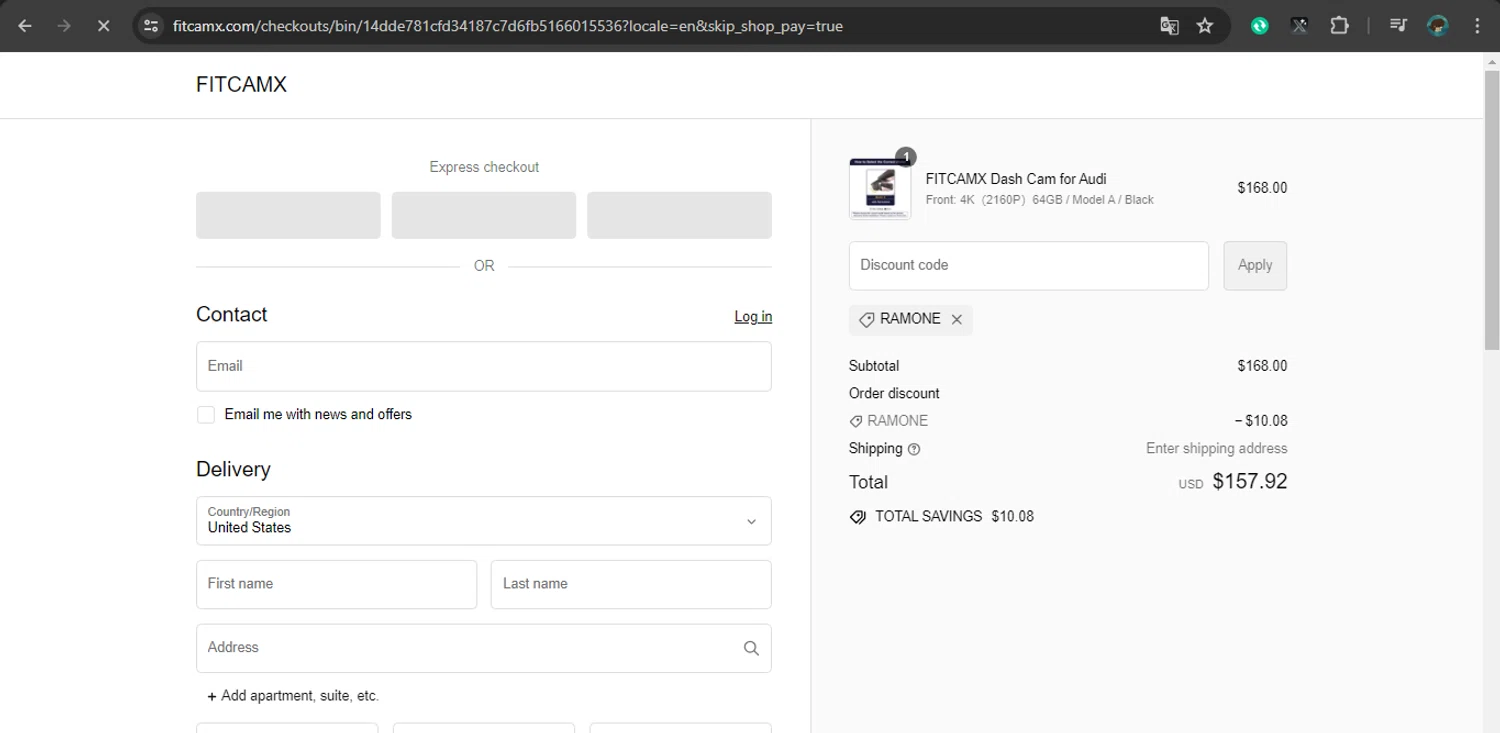1500x733 pixels.
Task: Click the FITCAMX Dash Cam product thumbnail
Action: (880, 188)
